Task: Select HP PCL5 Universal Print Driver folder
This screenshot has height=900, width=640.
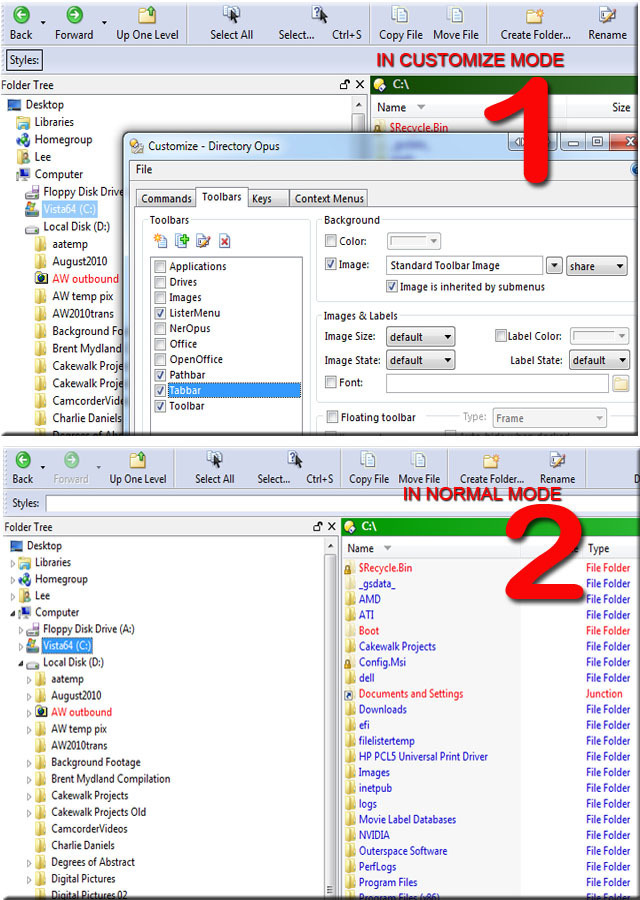Action: click(423, 757)
